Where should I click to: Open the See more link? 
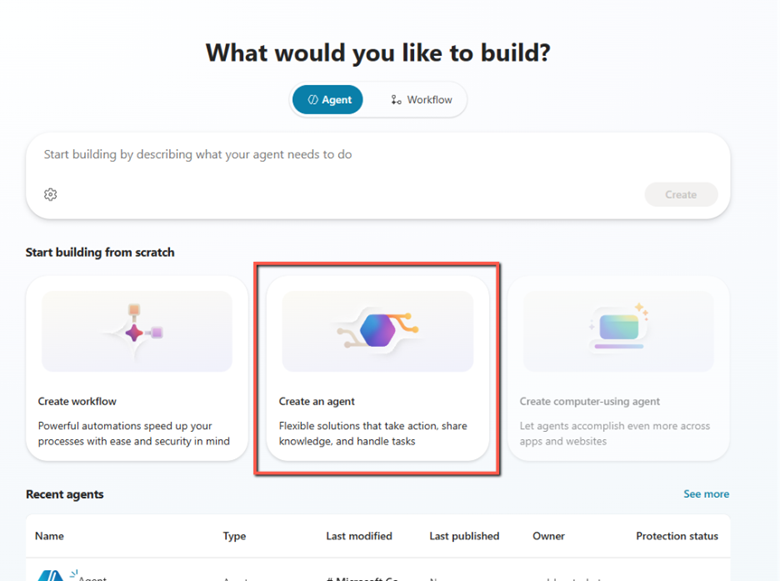click(x=706, y=494)
